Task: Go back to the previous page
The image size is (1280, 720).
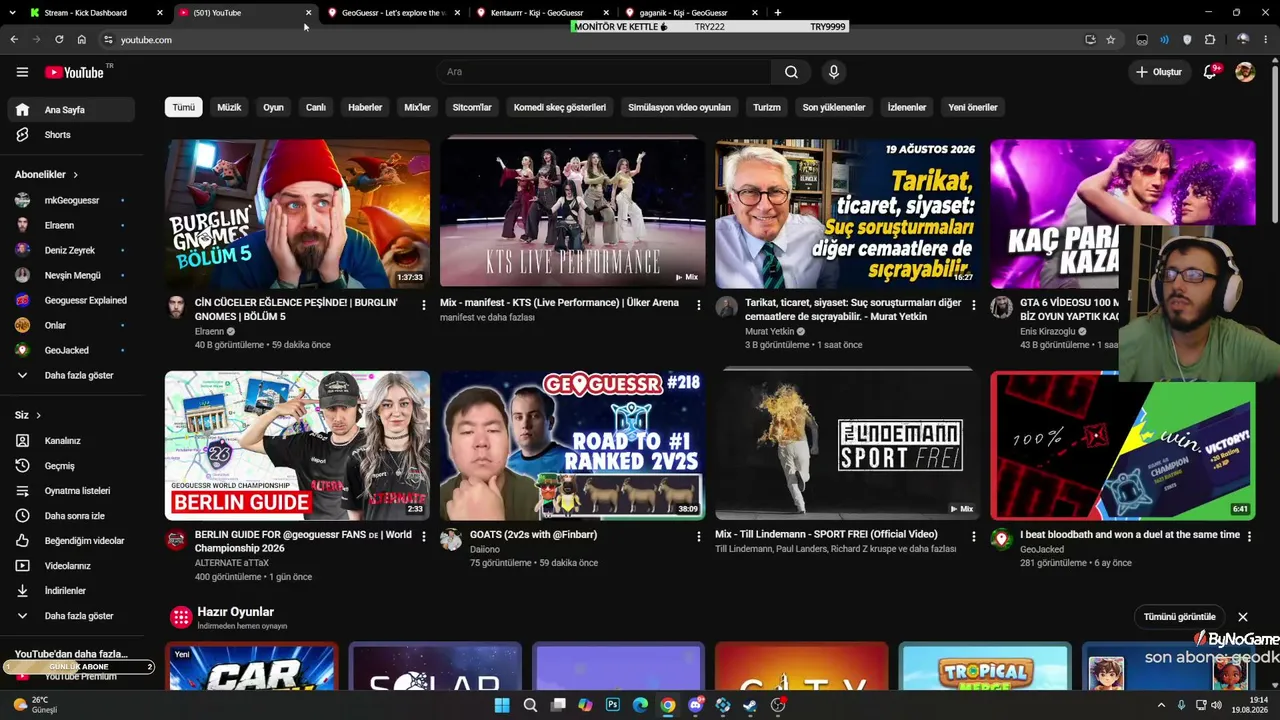Action: point(14,40)
